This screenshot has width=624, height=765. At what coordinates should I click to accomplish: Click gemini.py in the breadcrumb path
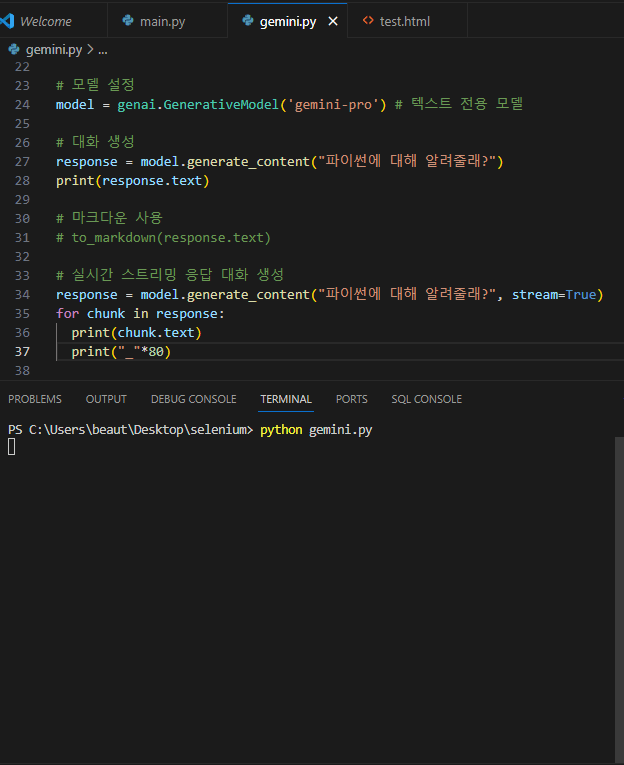coord(54,50)
